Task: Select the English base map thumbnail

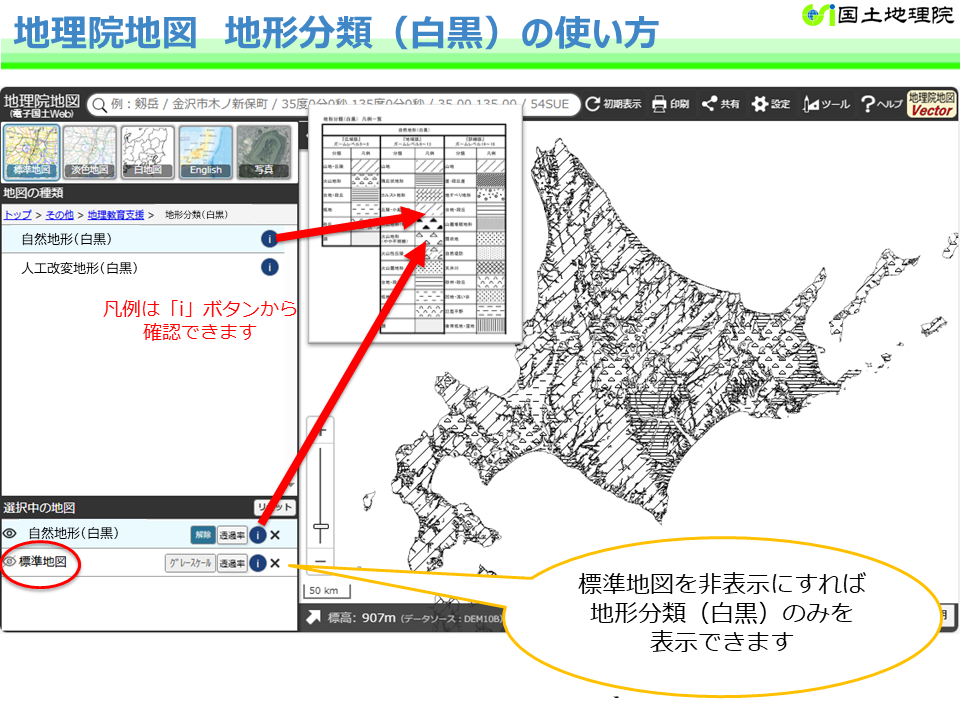Action: tap(206, 152)
